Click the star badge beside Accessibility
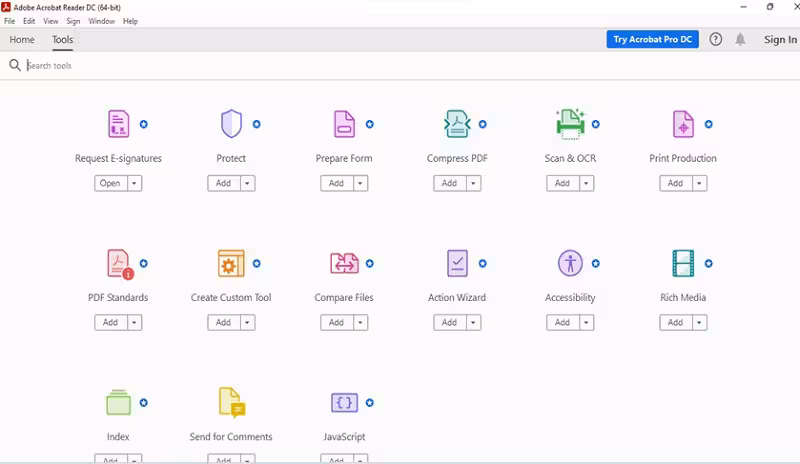Screen dimensions: 800x464 [x=595, y=263]
